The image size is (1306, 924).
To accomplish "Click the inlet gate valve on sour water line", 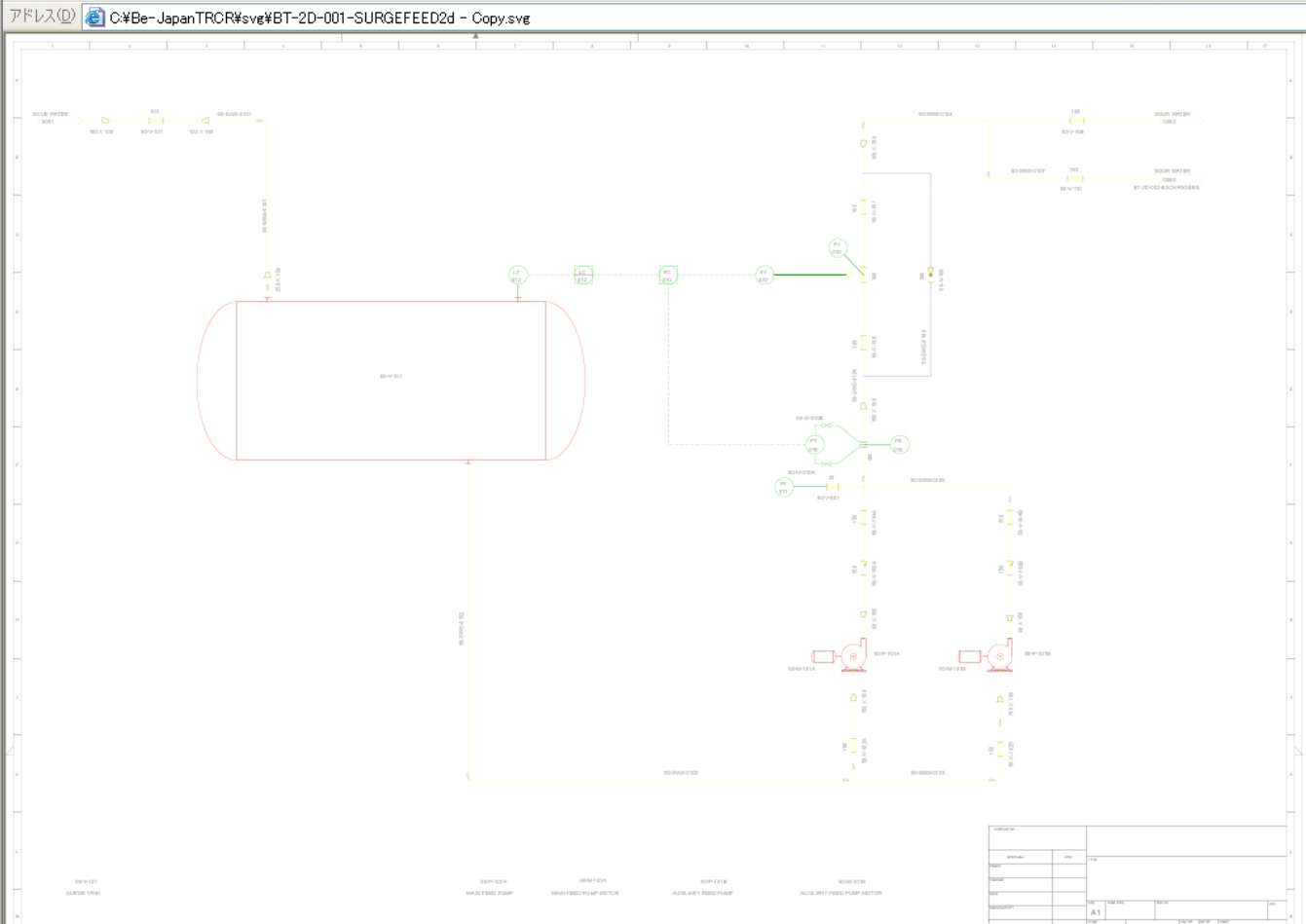I will (x=155, y=121).
